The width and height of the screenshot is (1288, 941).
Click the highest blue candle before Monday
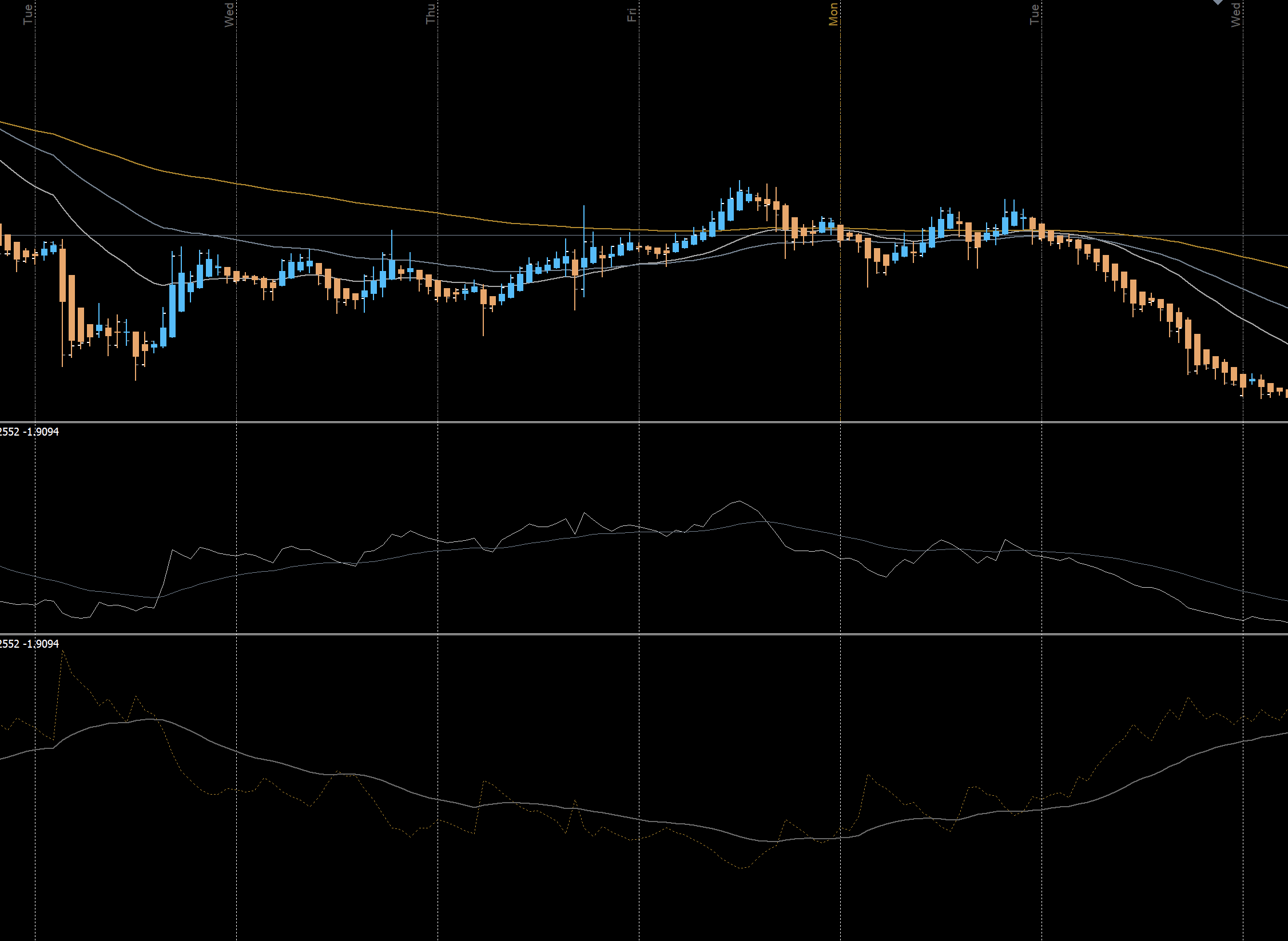pos(740,201)
